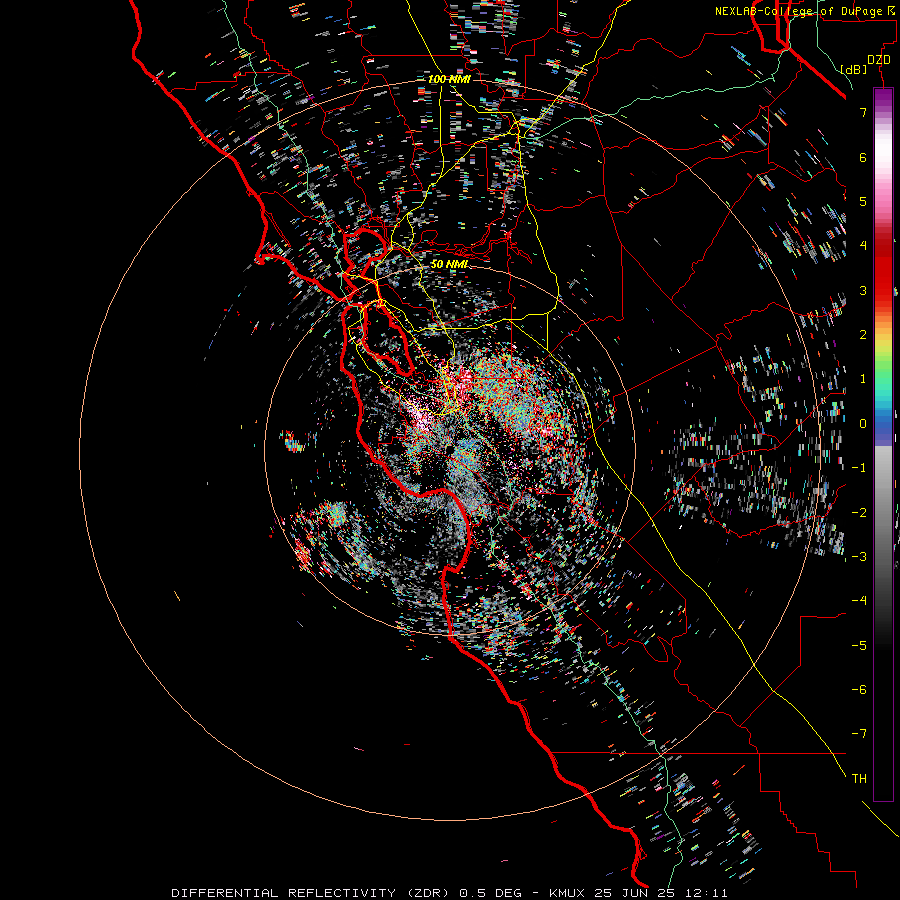Click the positive 3 value on color scale
Screen dimensions: 900x900
(863, 290)
